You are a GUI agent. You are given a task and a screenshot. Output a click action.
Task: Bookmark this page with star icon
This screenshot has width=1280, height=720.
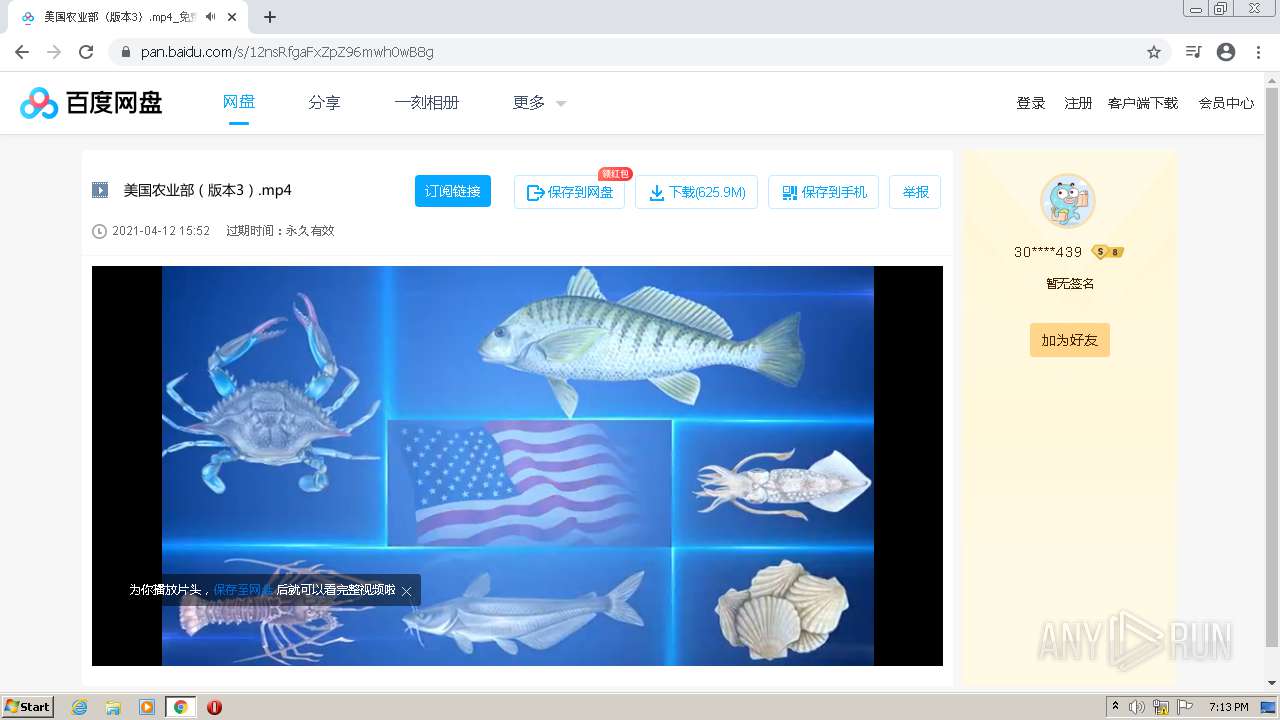[x=1154, y=52]
